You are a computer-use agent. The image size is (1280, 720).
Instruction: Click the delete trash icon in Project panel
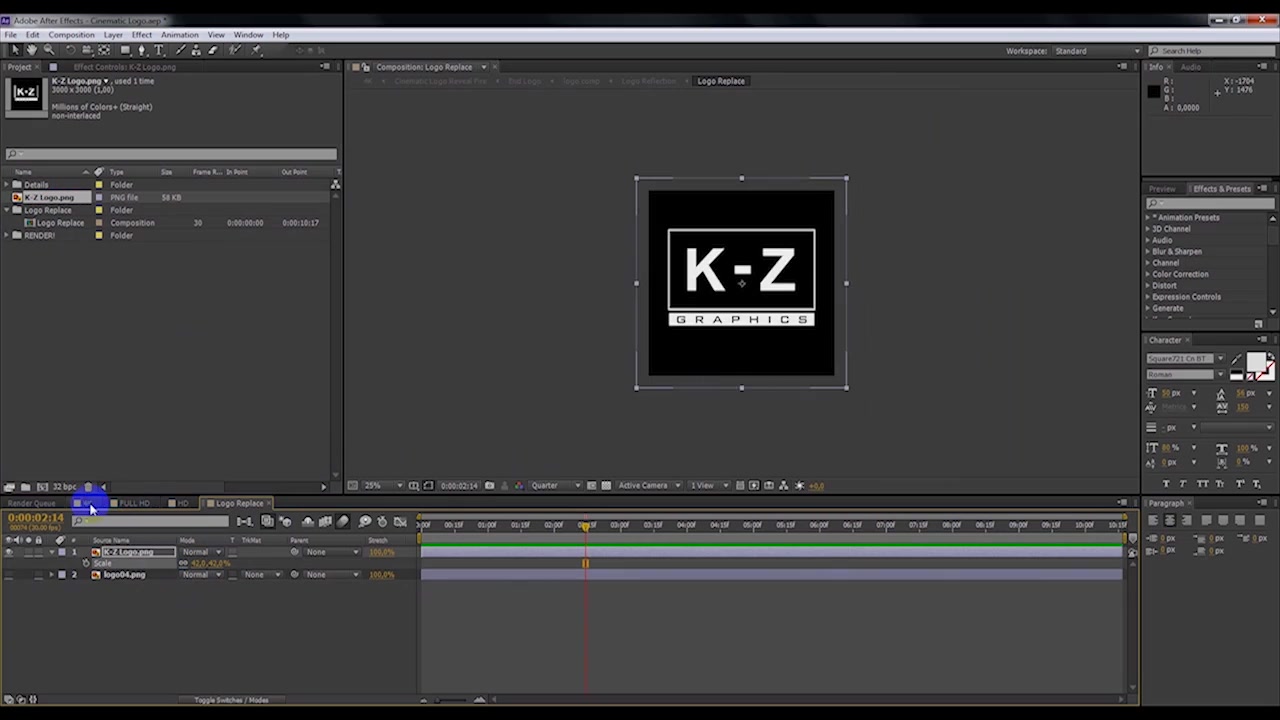[88, 487]
